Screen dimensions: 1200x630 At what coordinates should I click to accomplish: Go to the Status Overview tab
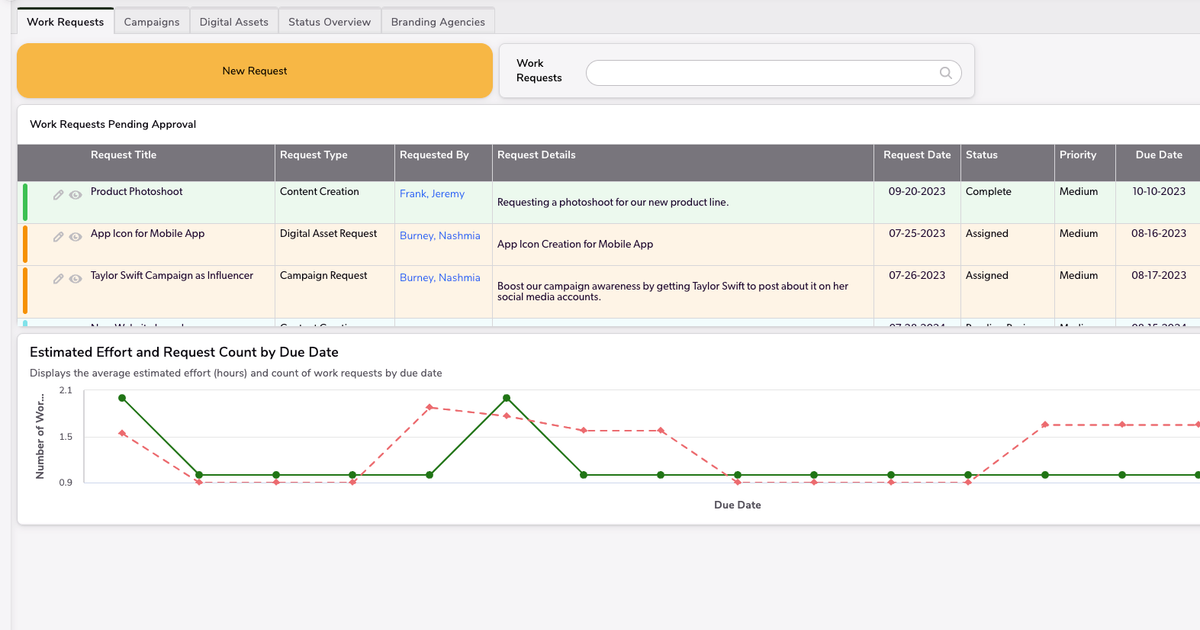point(329,22)
